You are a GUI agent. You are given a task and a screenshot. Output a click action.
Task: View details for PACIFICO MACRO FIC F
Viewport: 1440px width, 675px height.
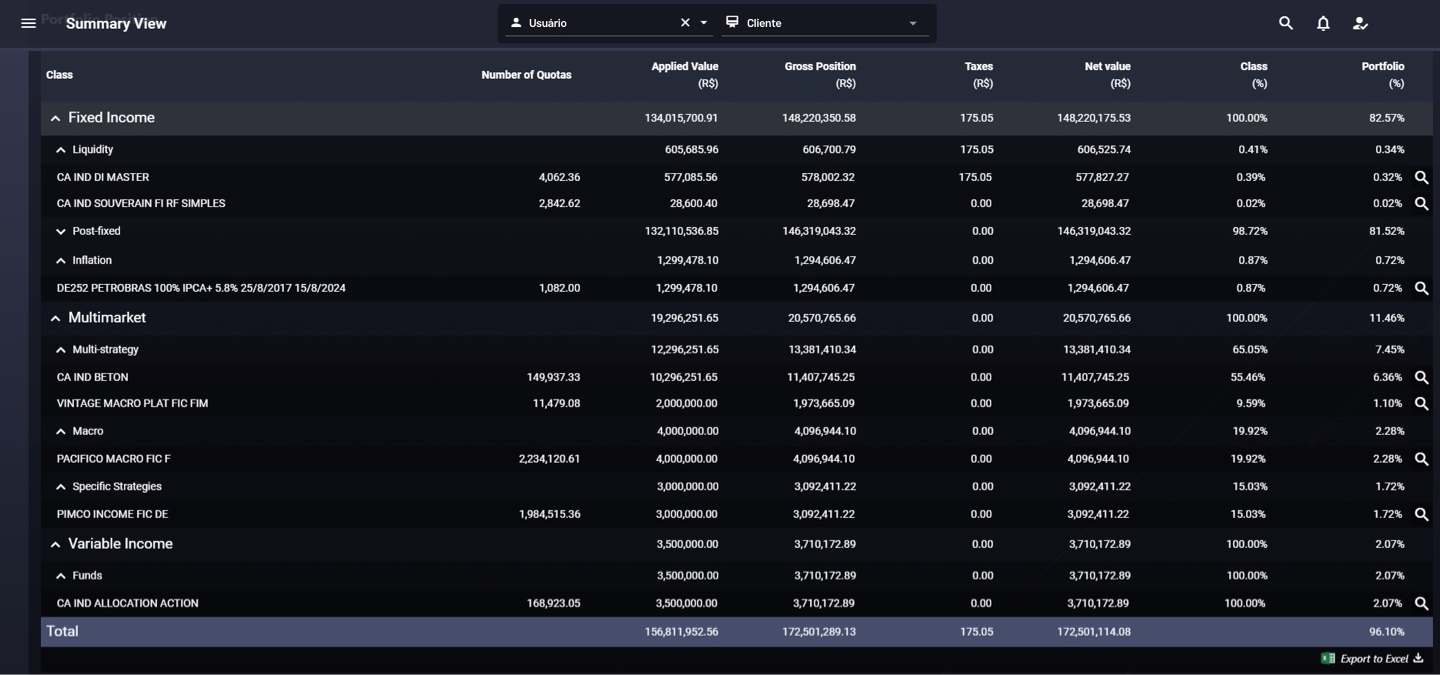[x=1421, y=459]
